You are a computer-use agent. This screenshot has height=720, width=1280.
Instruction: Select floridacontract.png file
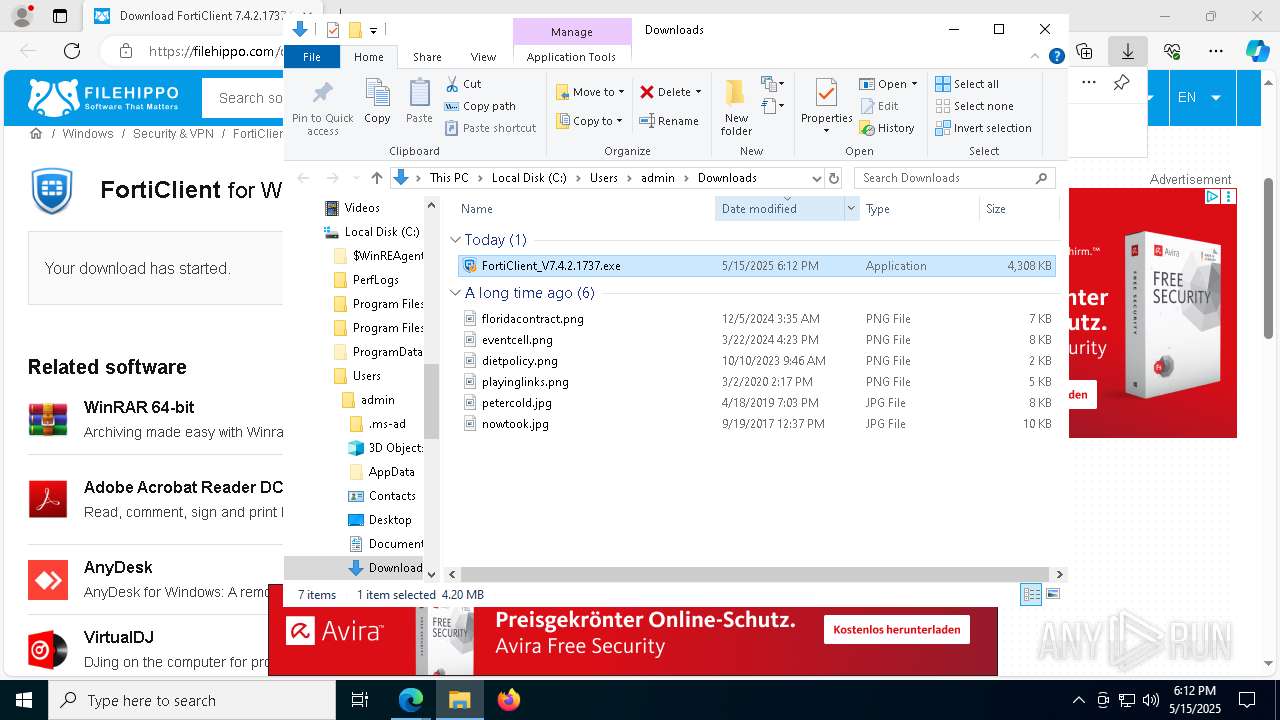coord(757,319)
